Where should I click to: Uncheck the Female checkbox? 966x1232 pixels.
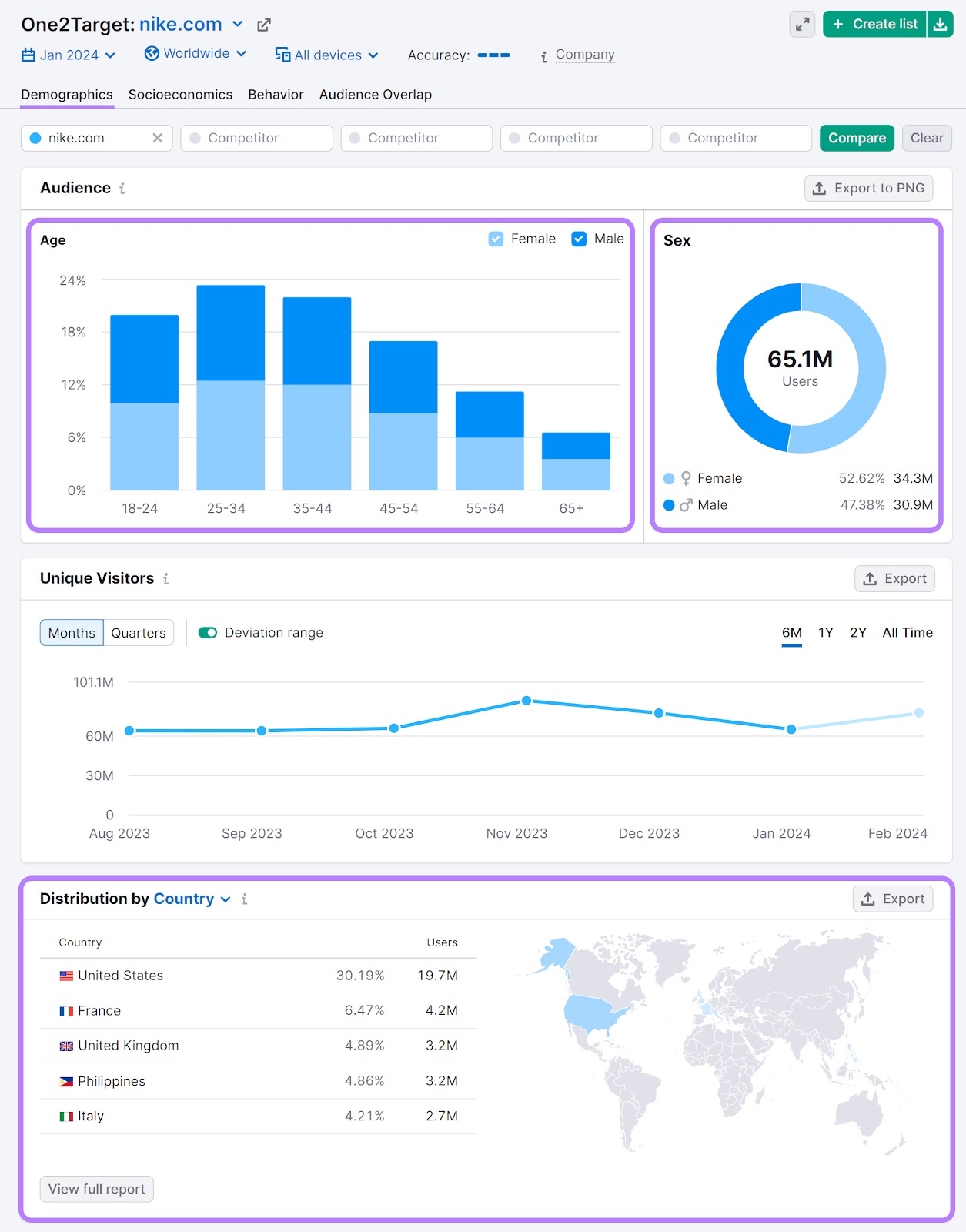496,239
